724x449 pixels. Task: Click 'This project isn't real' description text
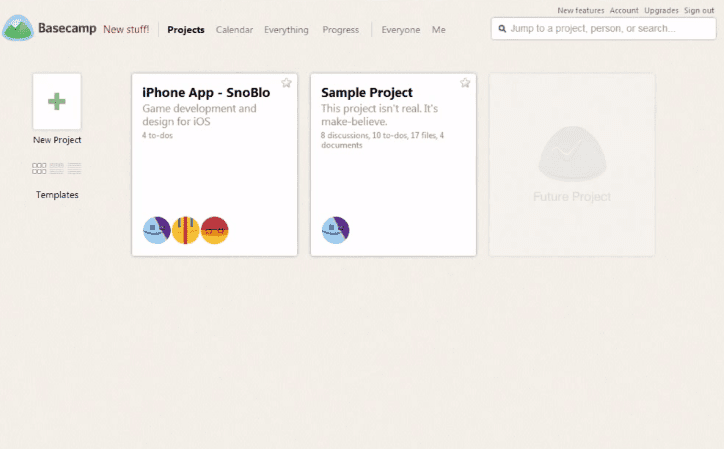pos(379,115)
